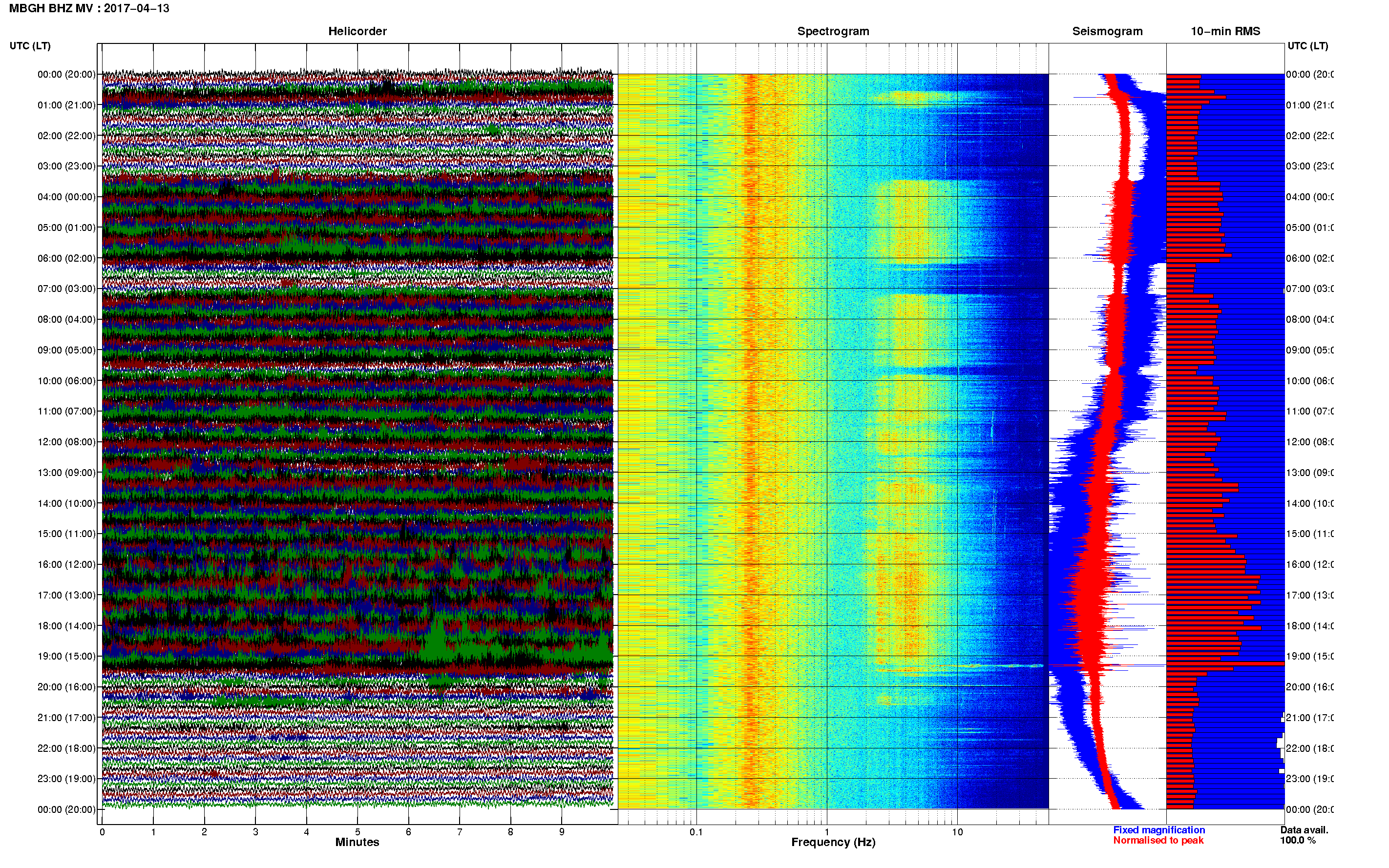The image size is (1389, 868).
Task: Click the 'Minutes' x-axis label
Action: 357,842
